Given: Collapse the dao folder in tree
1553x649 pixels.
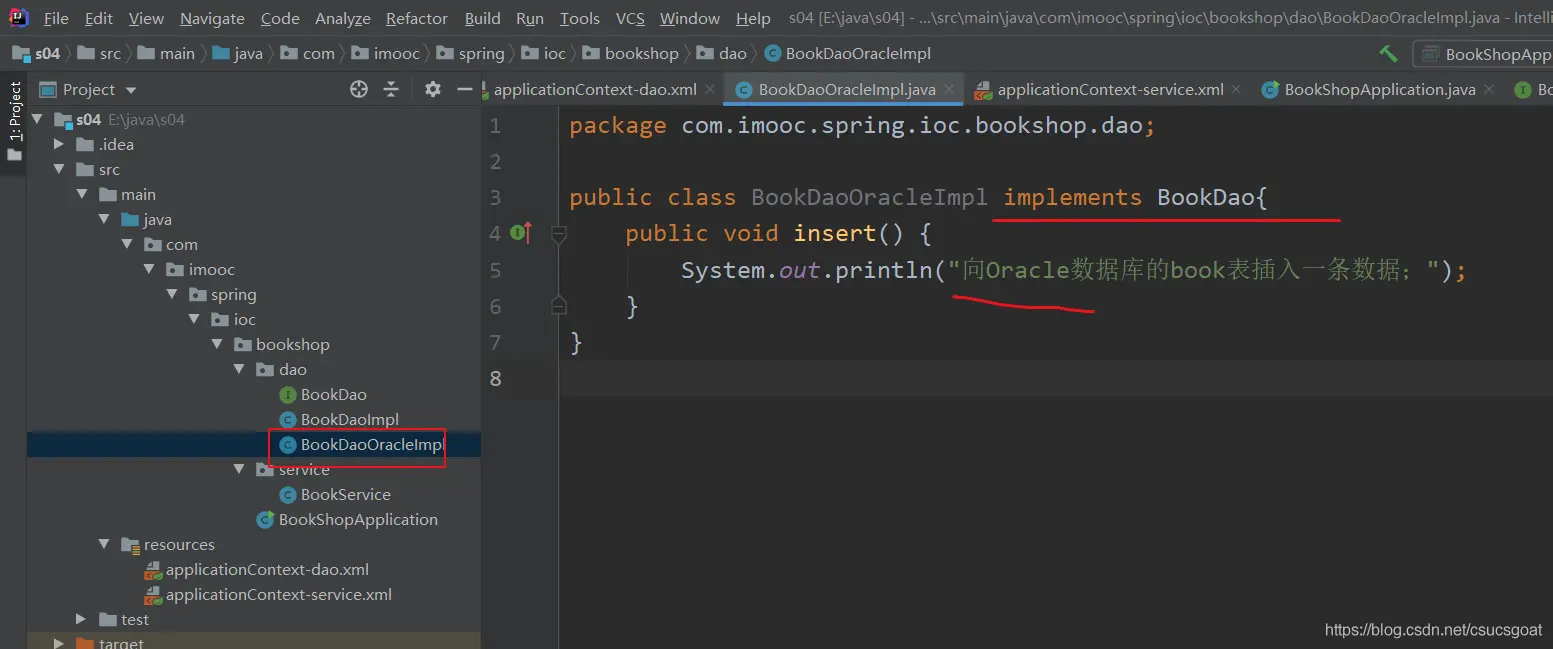Looking at the screenshot, I should point(239,370).
